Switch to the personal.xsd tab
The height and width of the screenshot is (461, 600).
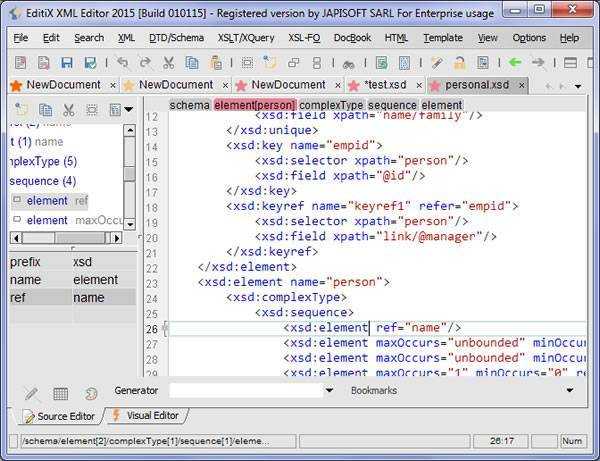click(x=477, y=85)
